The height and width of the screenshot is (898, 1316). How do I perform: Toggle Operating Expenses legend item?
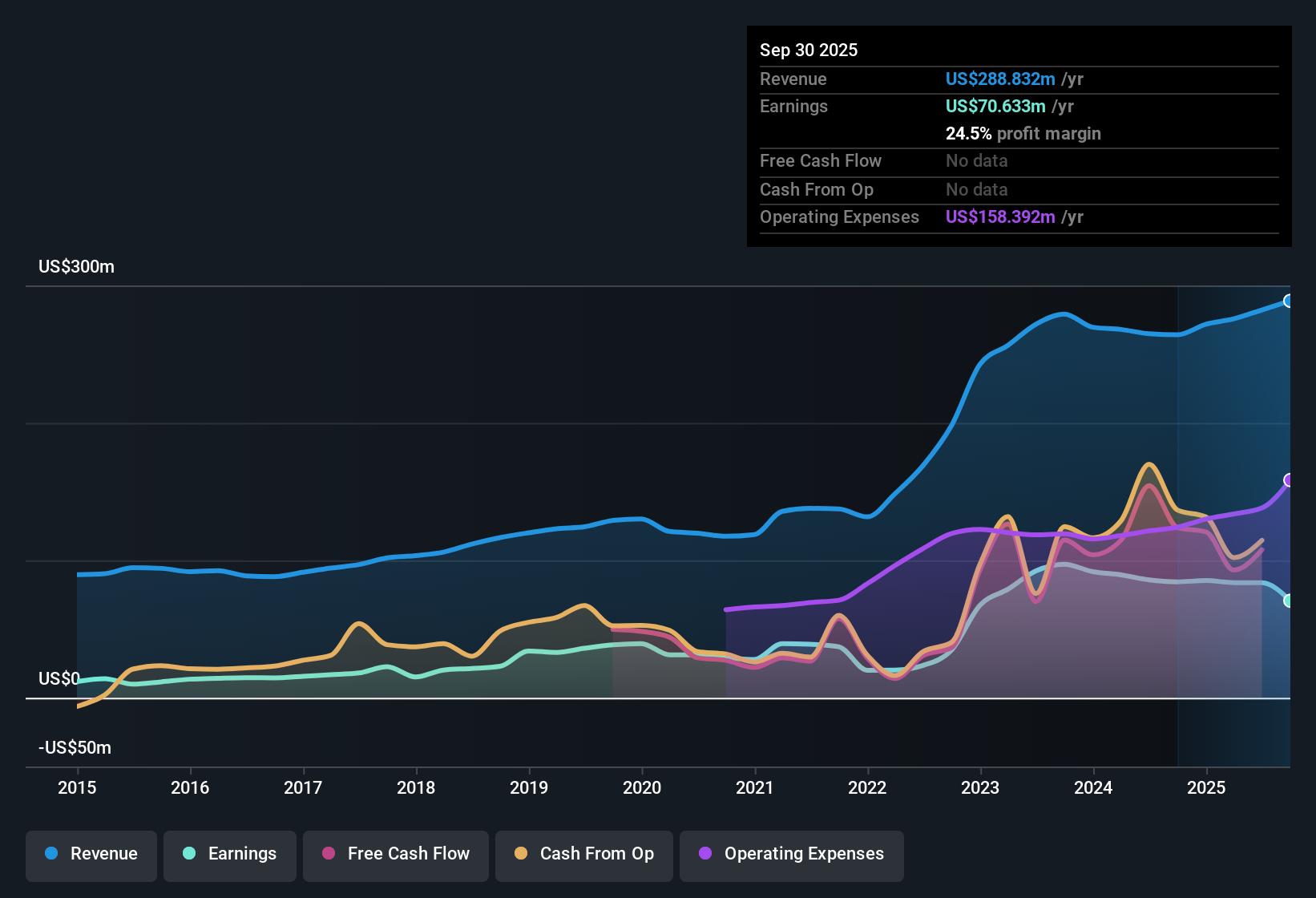point(792,855)
